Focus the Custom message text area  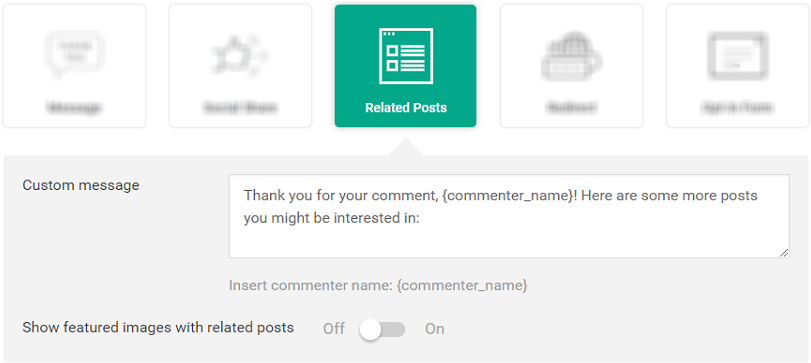tap(509, 216)
